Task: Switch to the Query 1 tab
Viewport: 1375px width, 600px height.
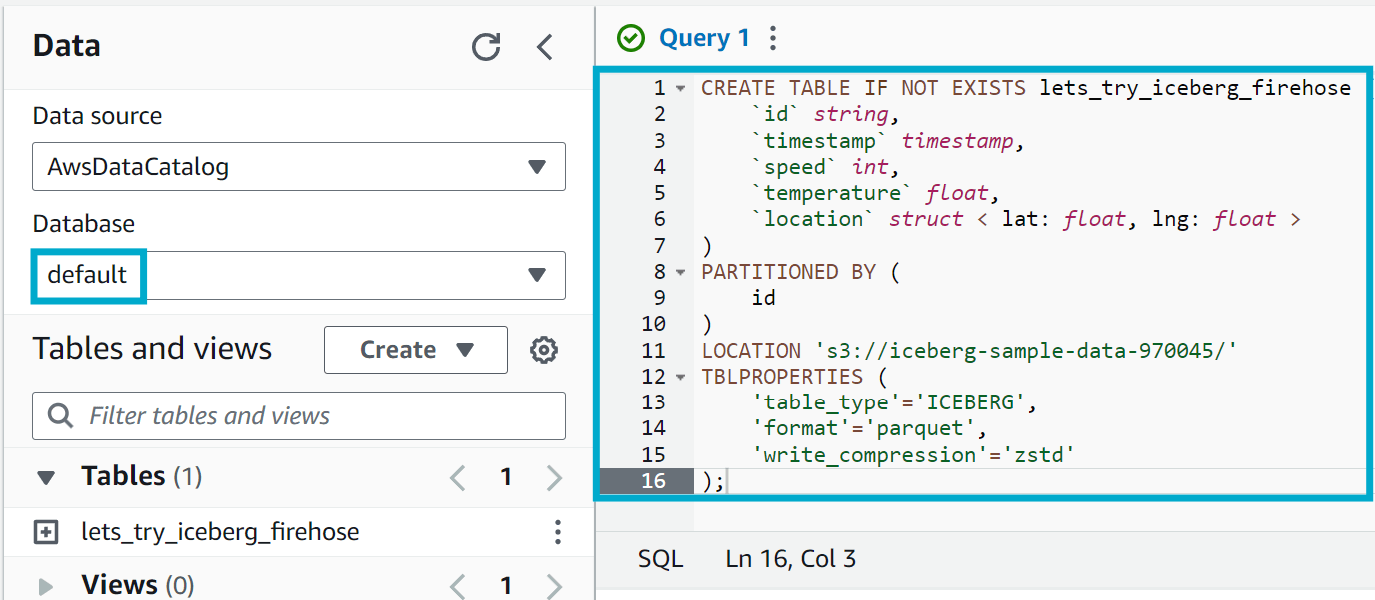Action: point(703,38)
